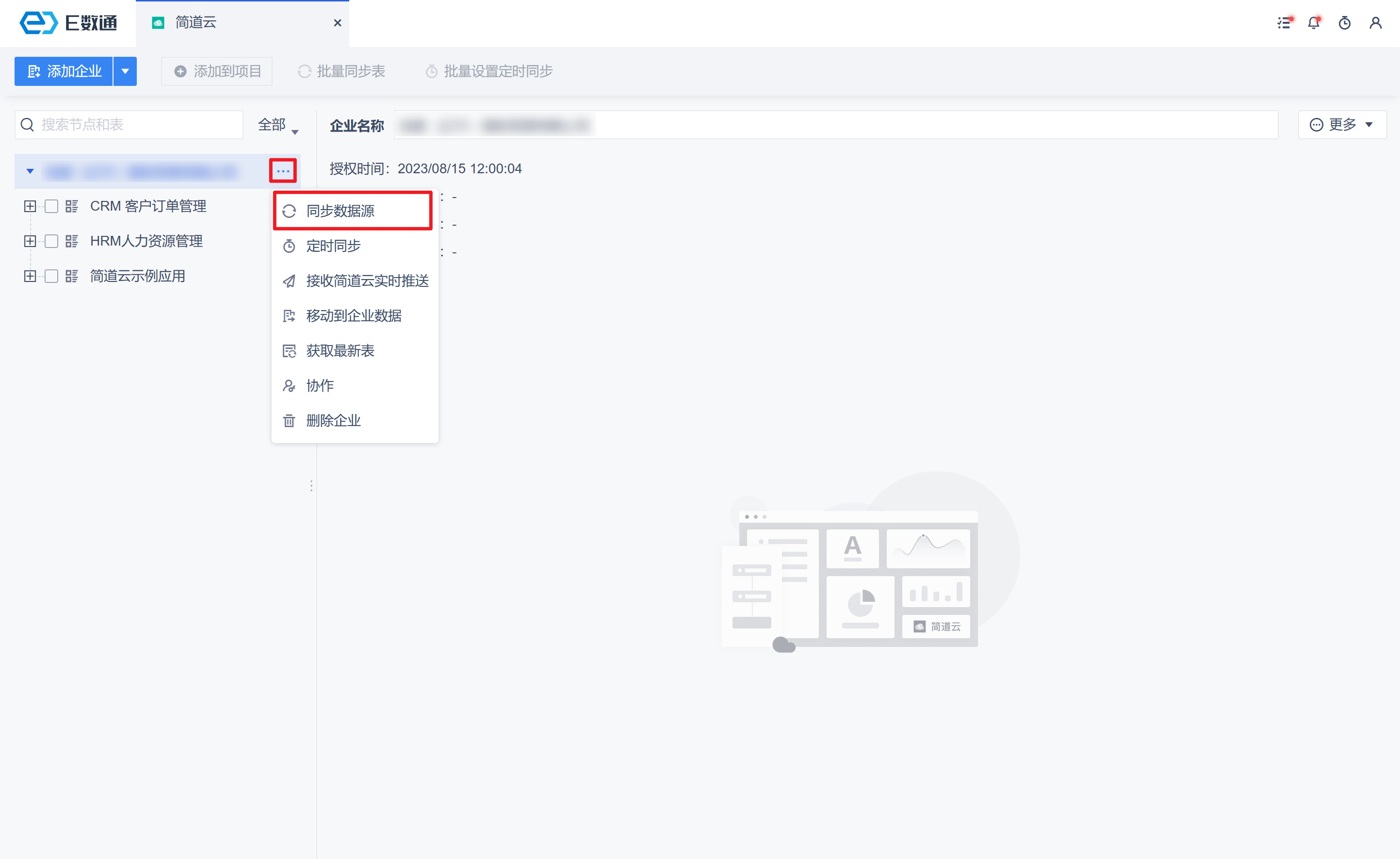Viewport: 1400px width, 859px height.
Task: Open the 添加企业 dropdown arrow
Action: (x=125, y=71)
